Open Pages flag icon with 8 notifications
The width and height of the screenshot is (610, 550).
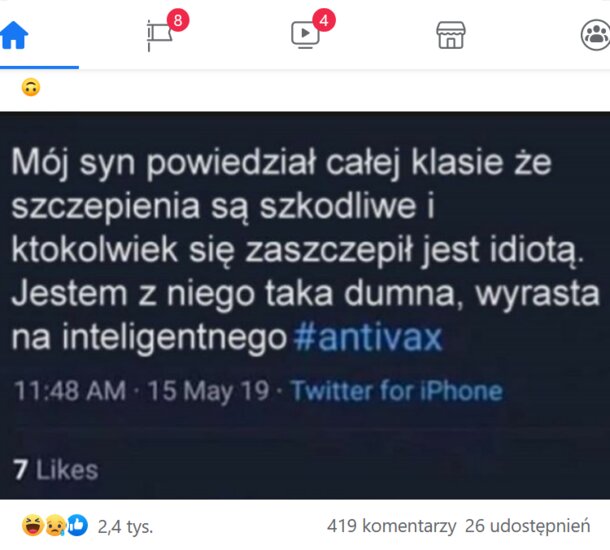click(160, 35)
